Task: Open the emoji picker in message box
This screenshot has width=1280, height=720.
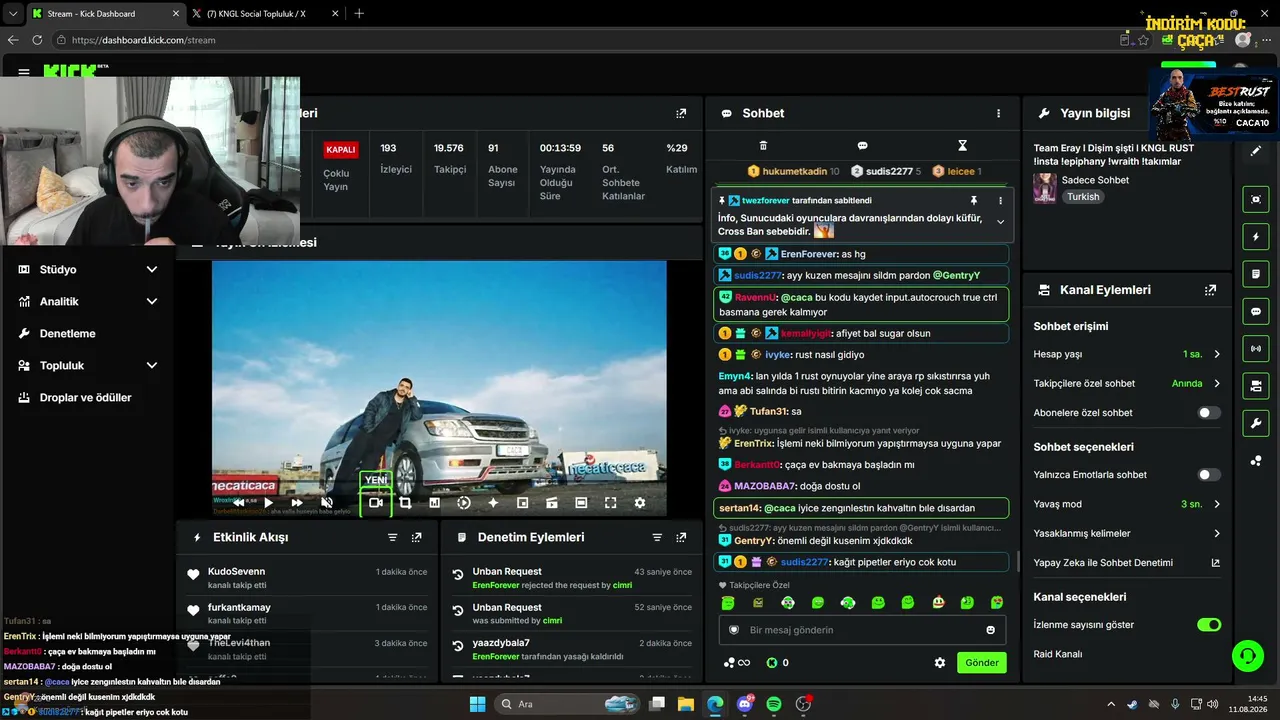Action: tap(991, 630)
